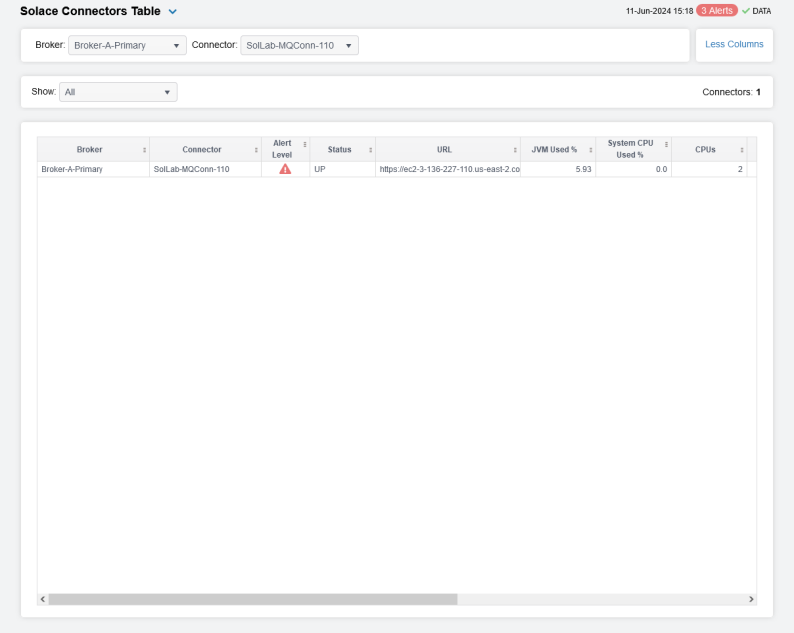Open the Show filter dropdown
This screenshot has height=633, width=794.
[x=118, y=92]
